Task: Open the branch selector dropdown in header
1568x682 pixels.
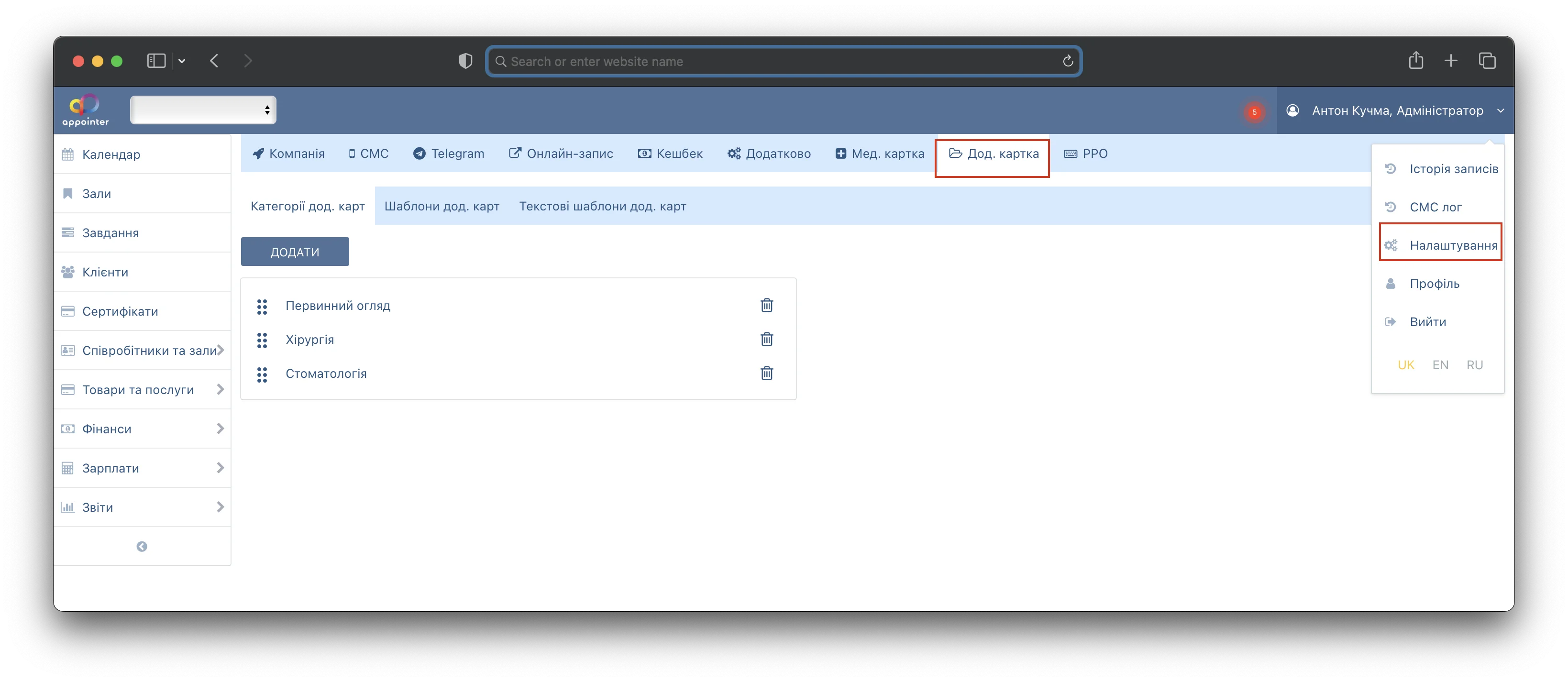Action: point(203,110)
